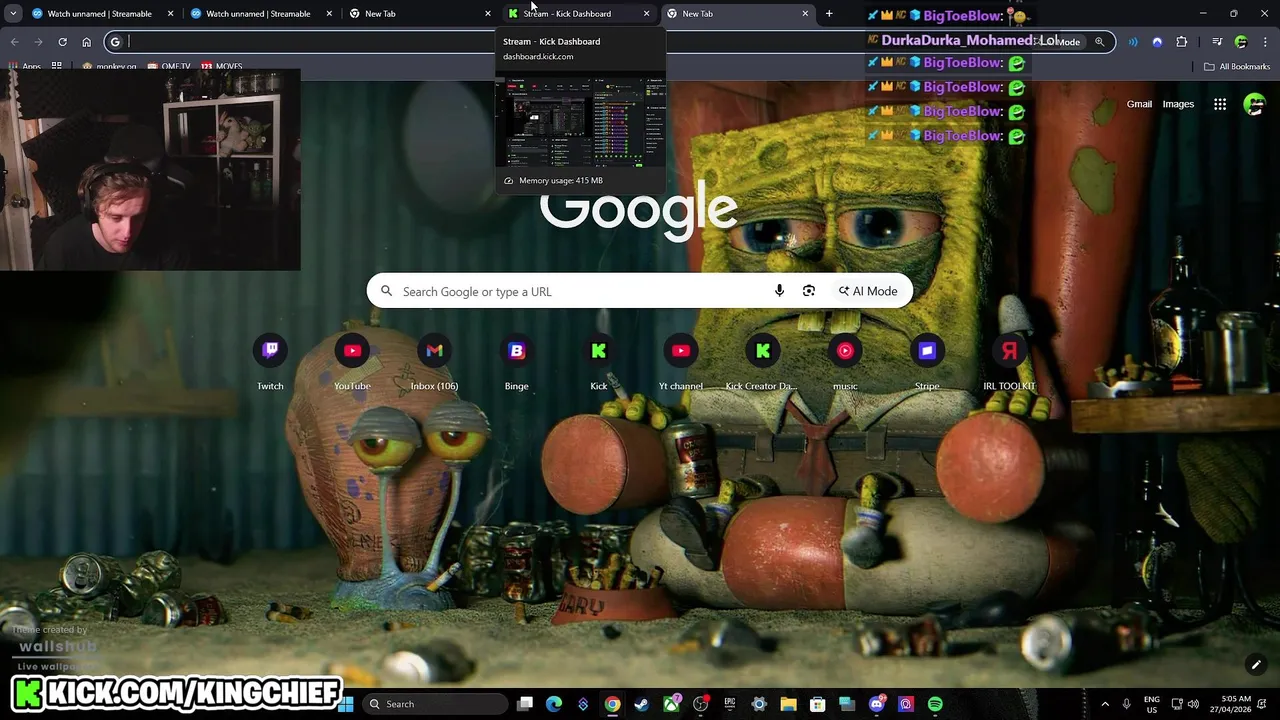This screenshot has width=1280, height=720.
Task: Open the Chrome profile menu in toolbar
Action: (1241, 42)
